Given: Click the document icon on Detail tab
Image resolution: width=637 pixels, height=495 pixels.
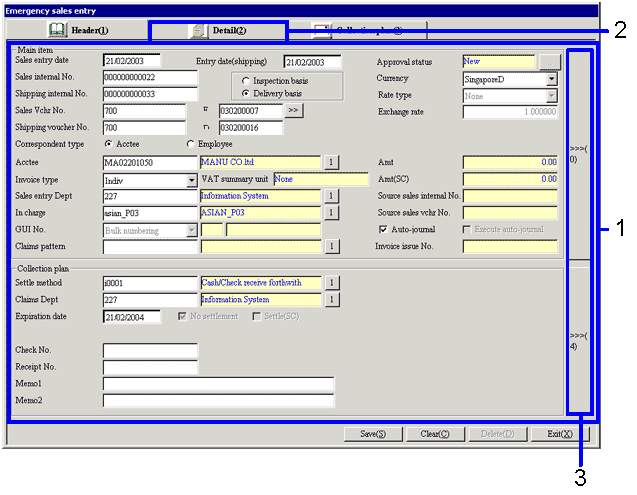Looking at the screenshot, I should coord(199,30).
